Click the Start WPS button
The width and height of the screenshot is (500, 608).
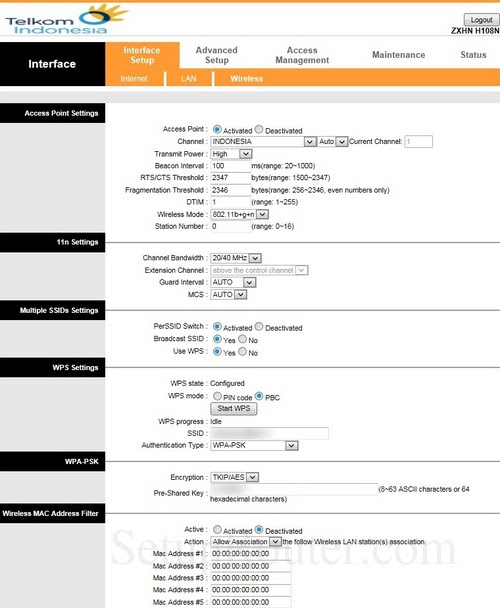pos(234,408)
